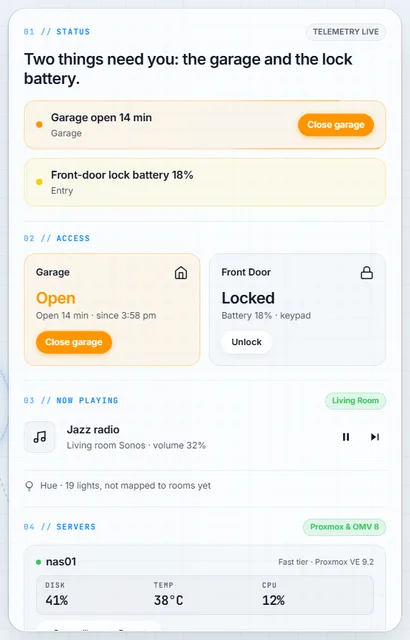Image resolution: width=410 pixels, height=640 pixels.
Task: Click the music note icon
Action: pyautogui.click(x=40, y=437)
